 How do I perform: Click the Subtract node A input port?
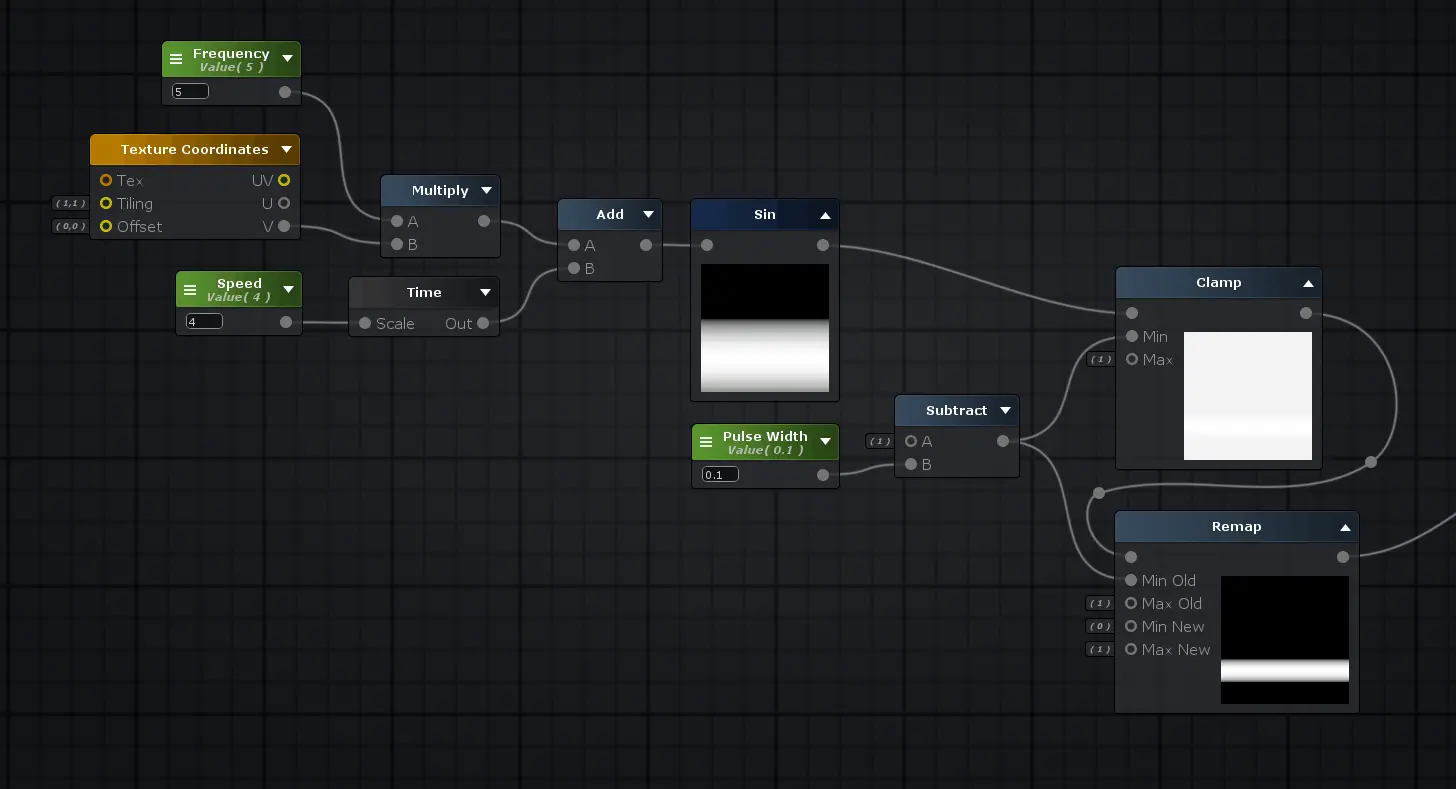tap(911, 441)
